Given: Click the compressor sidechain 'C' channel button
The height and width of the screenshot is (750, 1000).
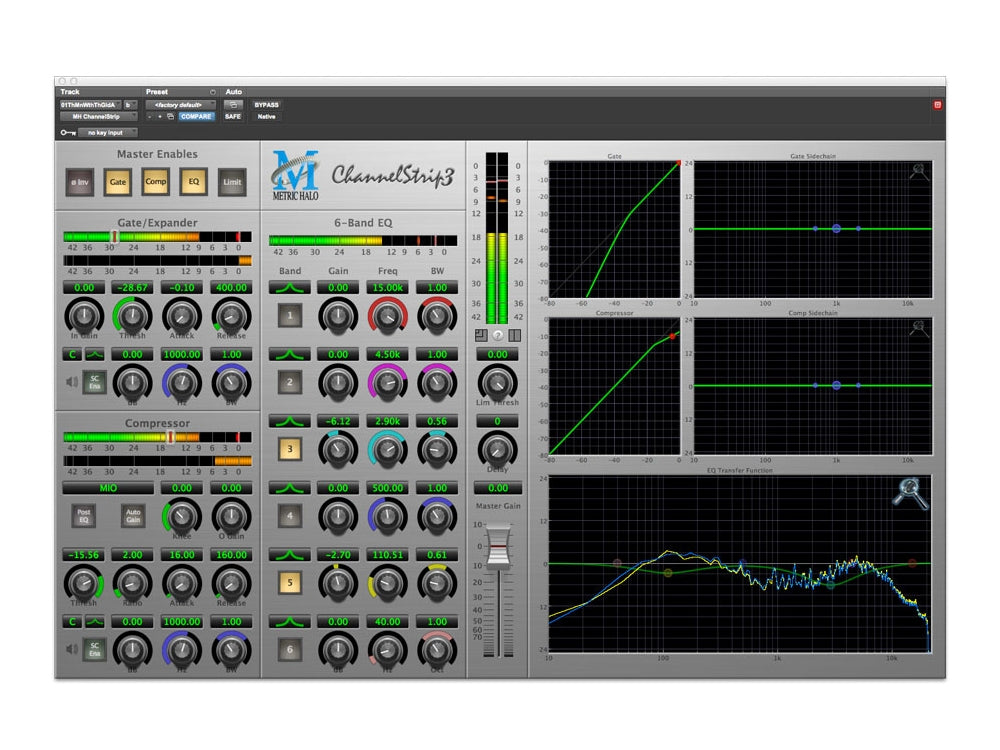Looking at the screenshot, I should click(x=72, y=622).
